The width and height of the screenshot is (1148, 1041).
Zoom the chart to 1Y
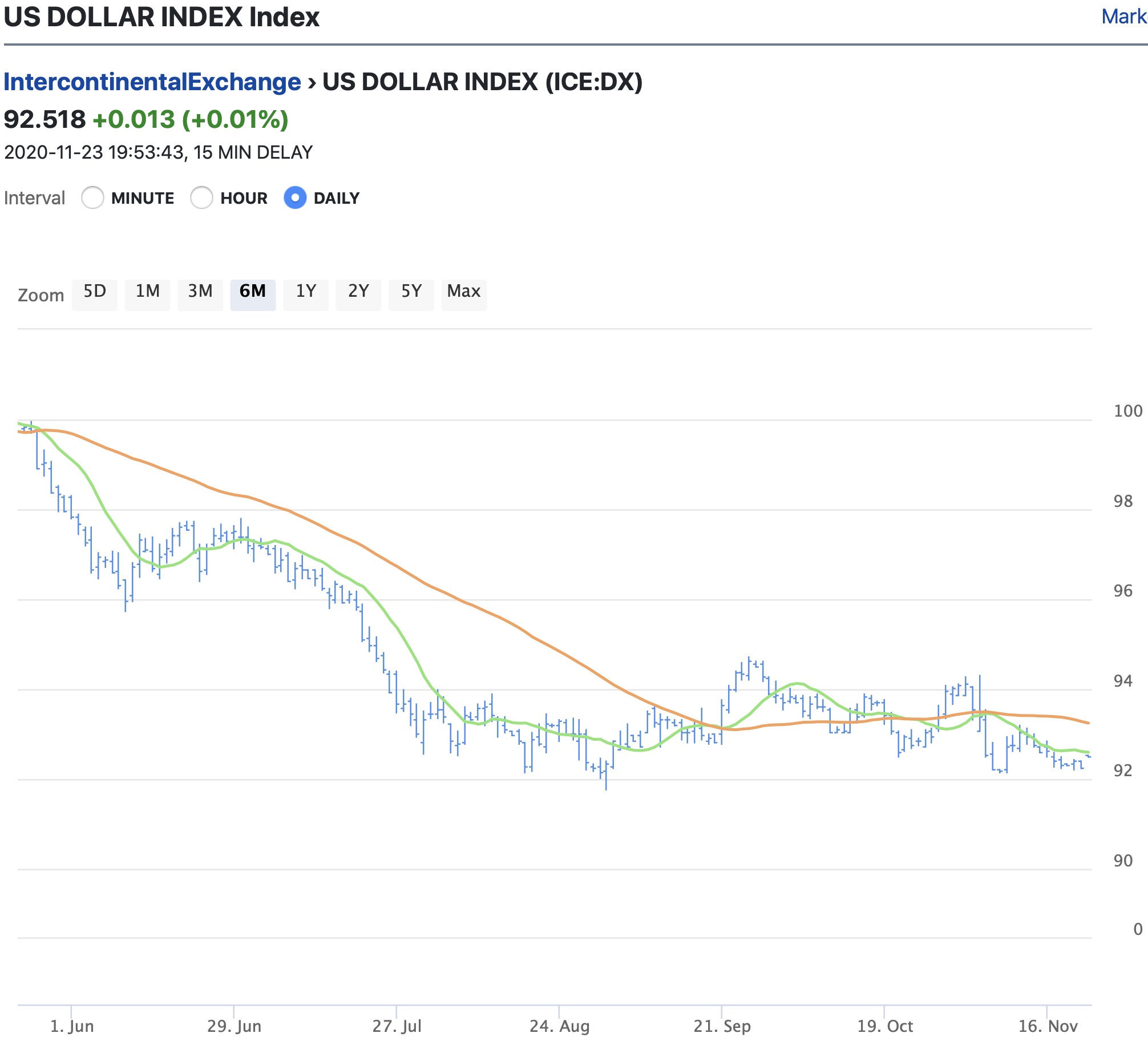[306, 292]
